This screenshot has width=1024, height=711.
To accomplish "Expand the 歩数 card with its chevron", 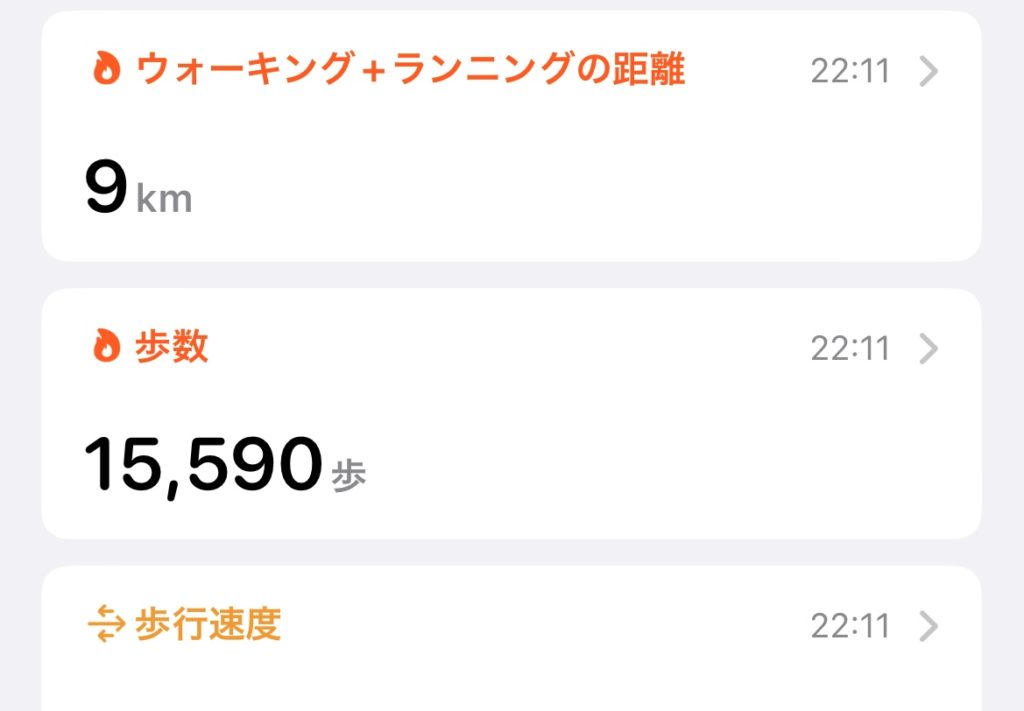I will pyautogui.click(x=929, y=349).
